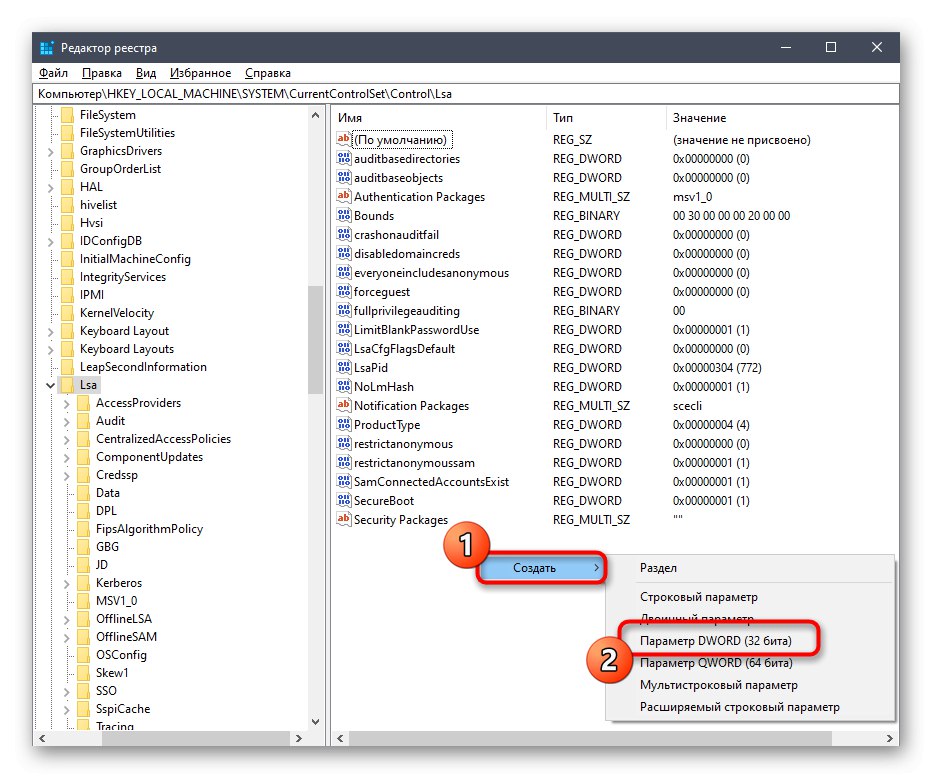Viewport: 932px width, 778px height.
Task: Select the LeapSecondInformation key
Action: coord(143,367)
